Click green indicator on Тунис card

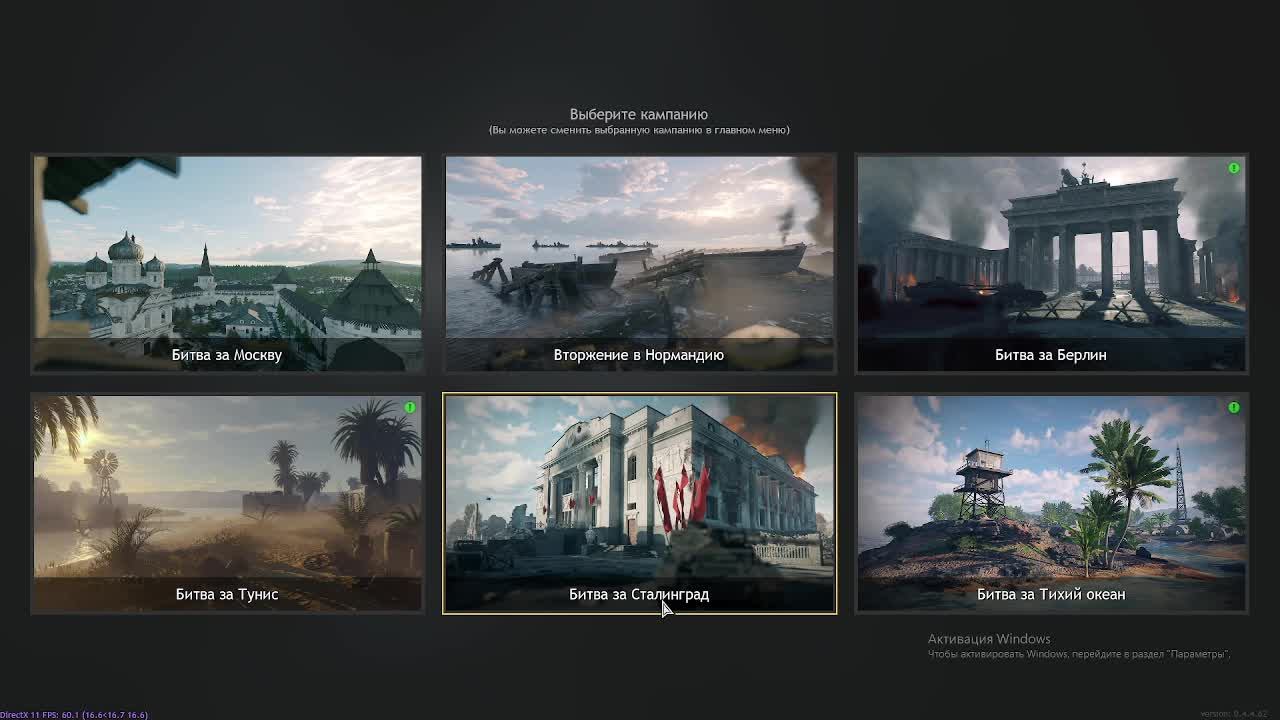[409, 407]
